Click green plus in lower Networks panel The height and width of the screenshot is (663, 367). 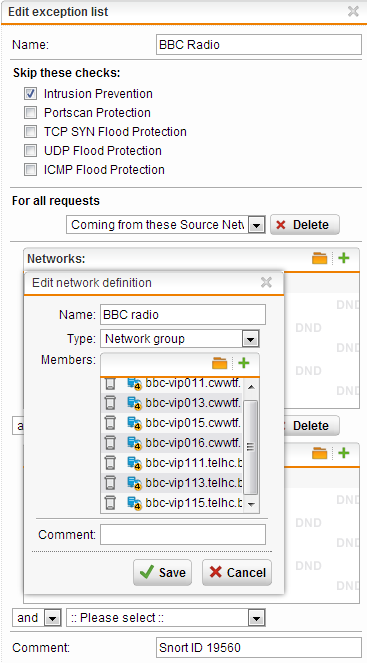click(344, 453)
